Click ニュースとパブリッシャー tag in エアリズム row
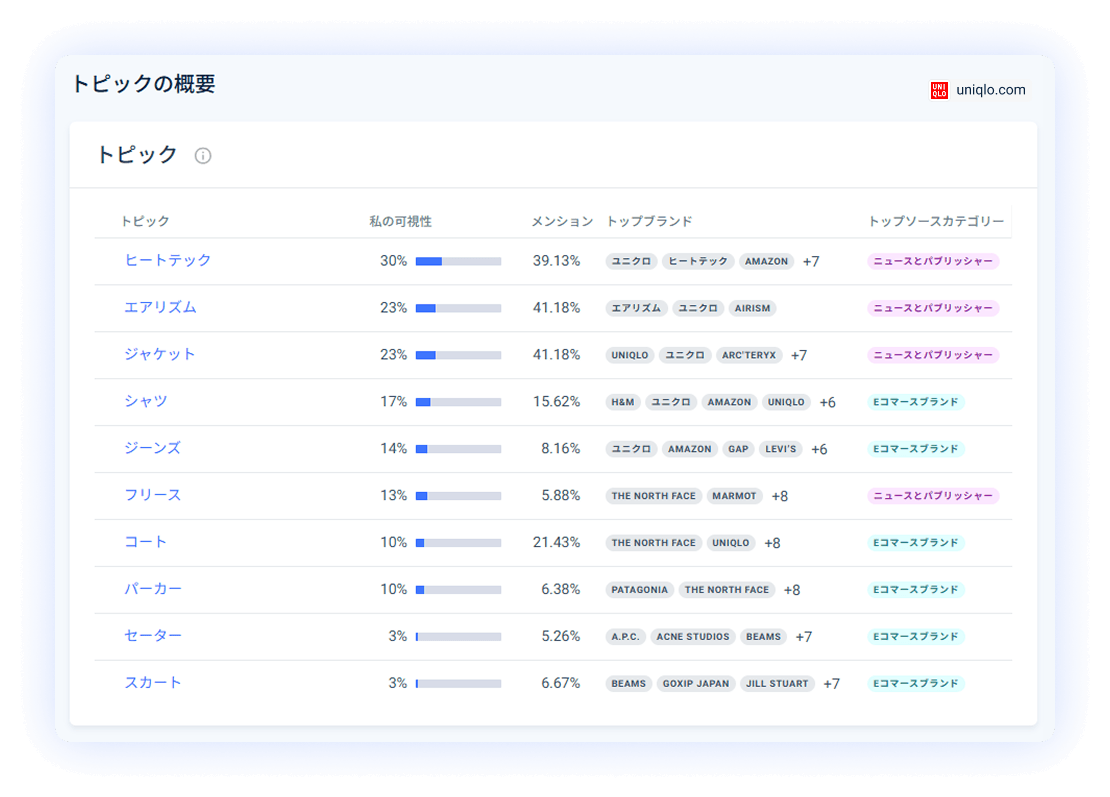 [x=933, y=308]
